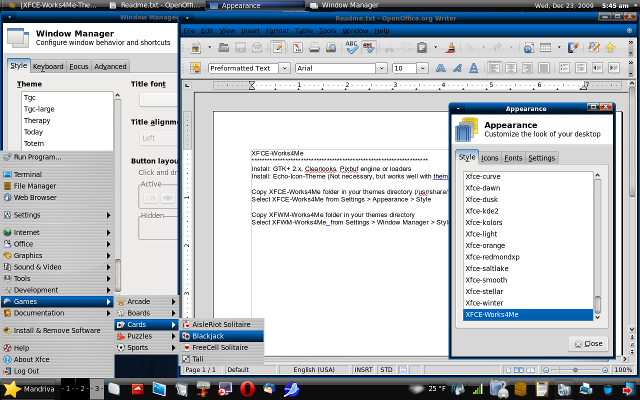Click the Appearance taskbar button in top panel
Viewport: 640px width, 400px height.
pos(255,5)
